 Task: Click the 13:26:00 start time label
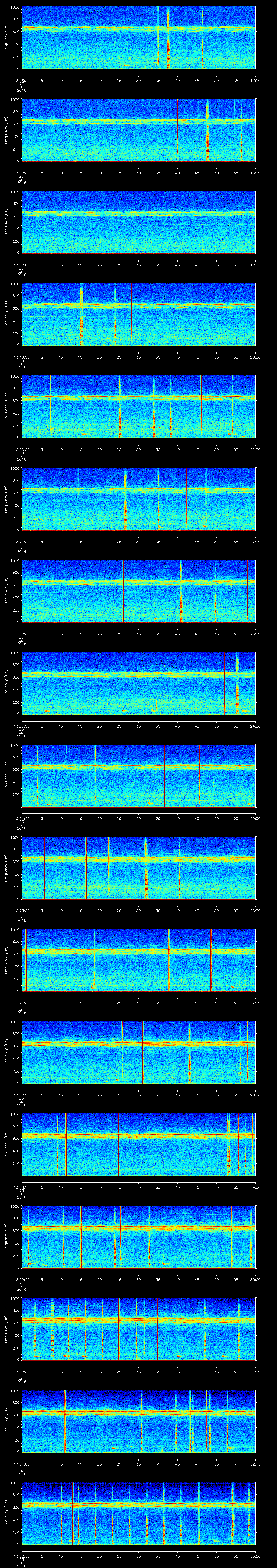21,1003
